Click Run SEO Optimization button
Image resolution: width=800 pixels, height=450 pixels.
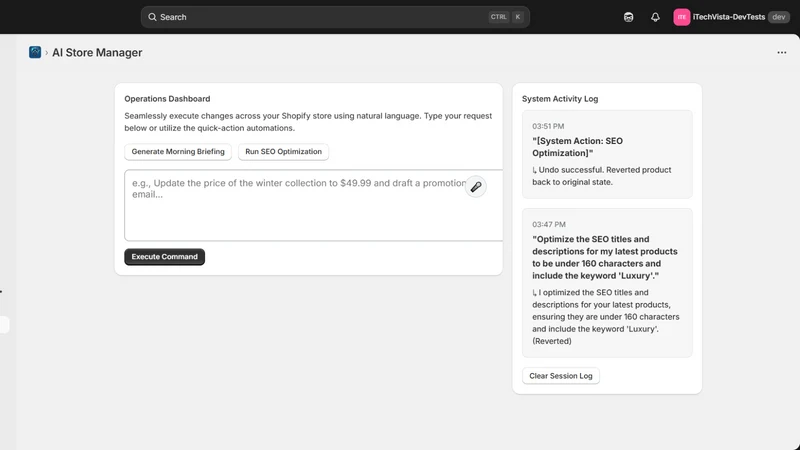(x=283, y=152)
